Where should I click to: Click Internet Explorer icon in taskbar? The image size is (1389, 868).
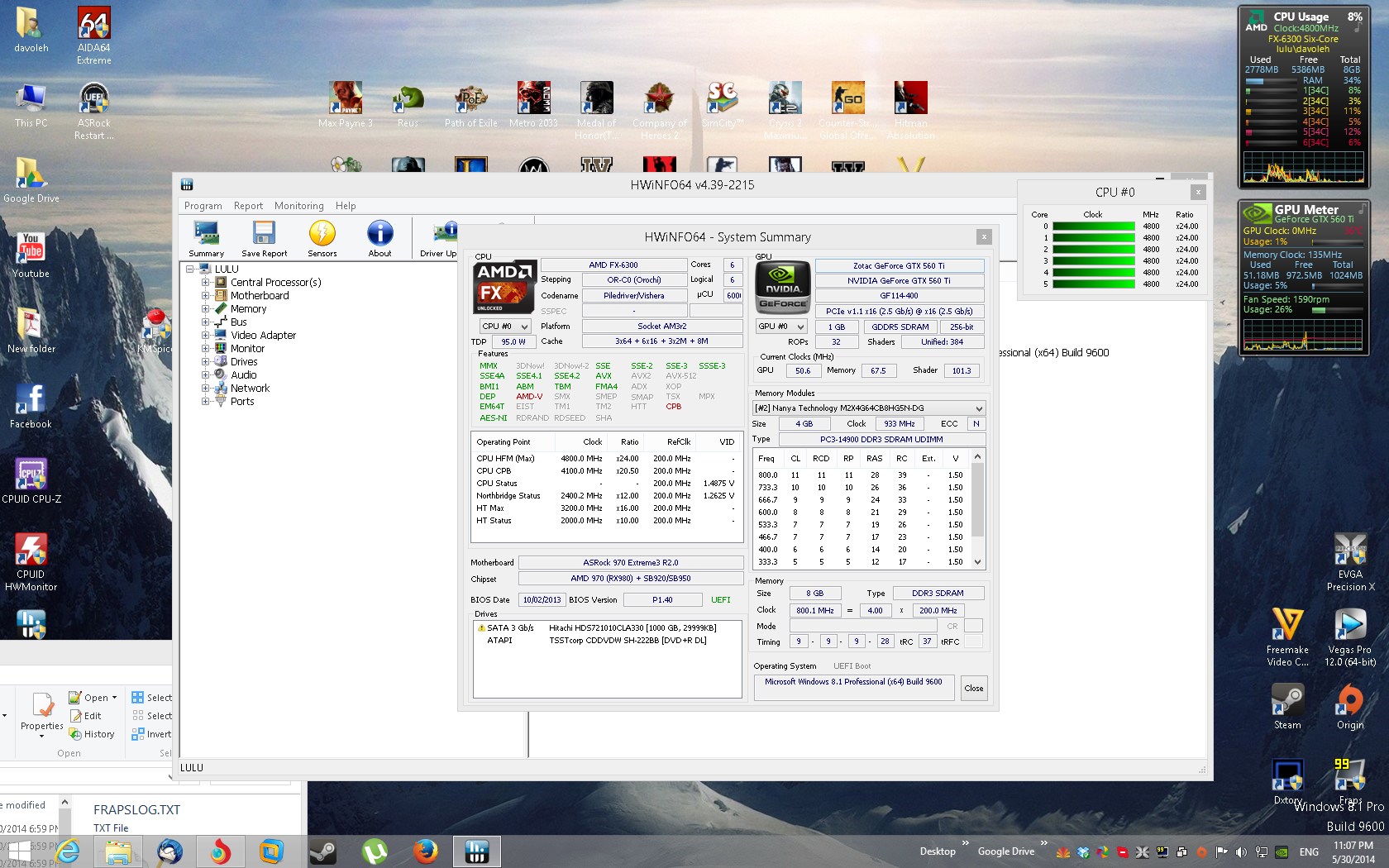coord(68,851)
